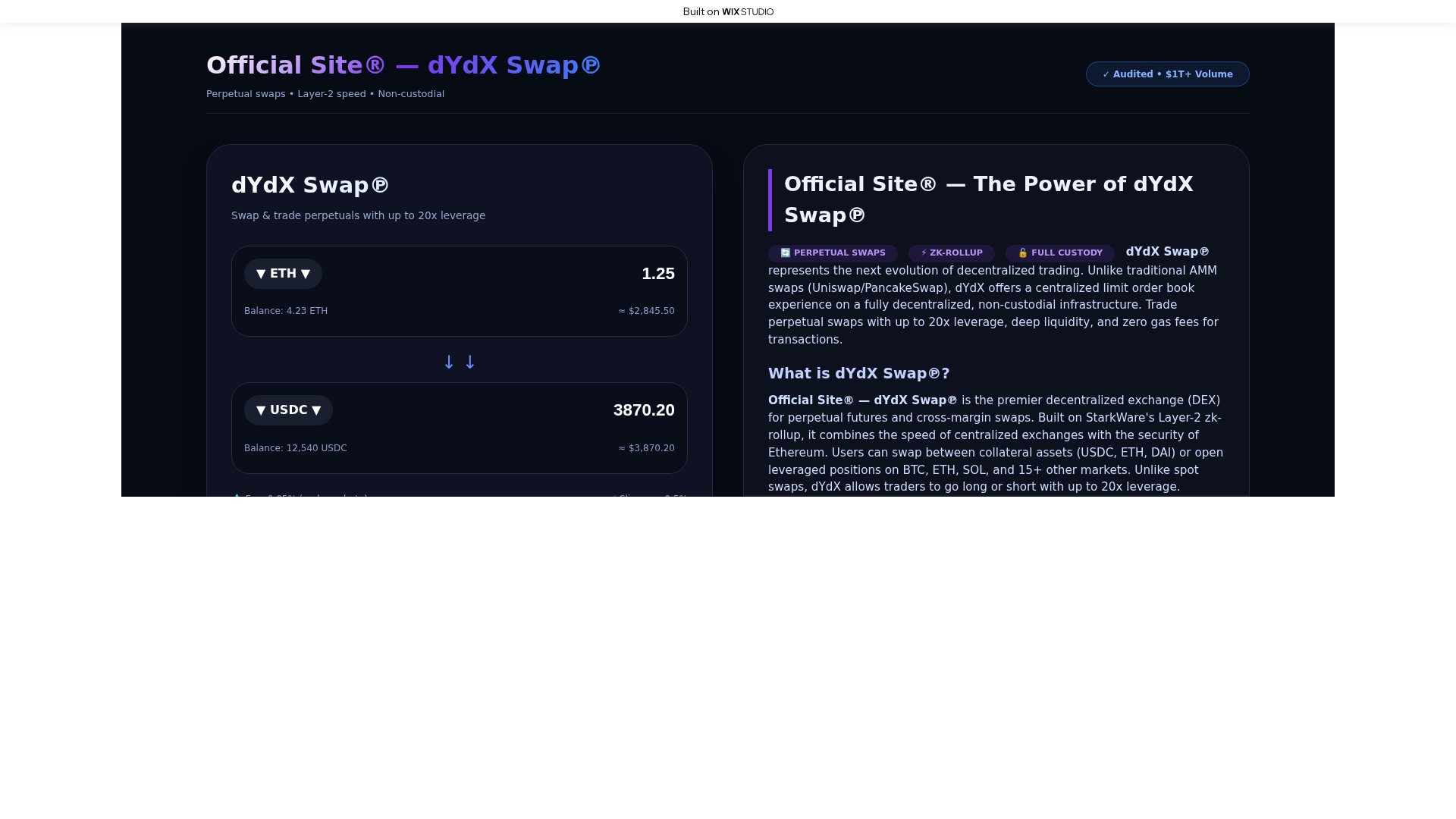This screenshot has height=819, width=1456.
Task: Click the Audited $1T+ Volume badge
Action: click(1167, 74)
